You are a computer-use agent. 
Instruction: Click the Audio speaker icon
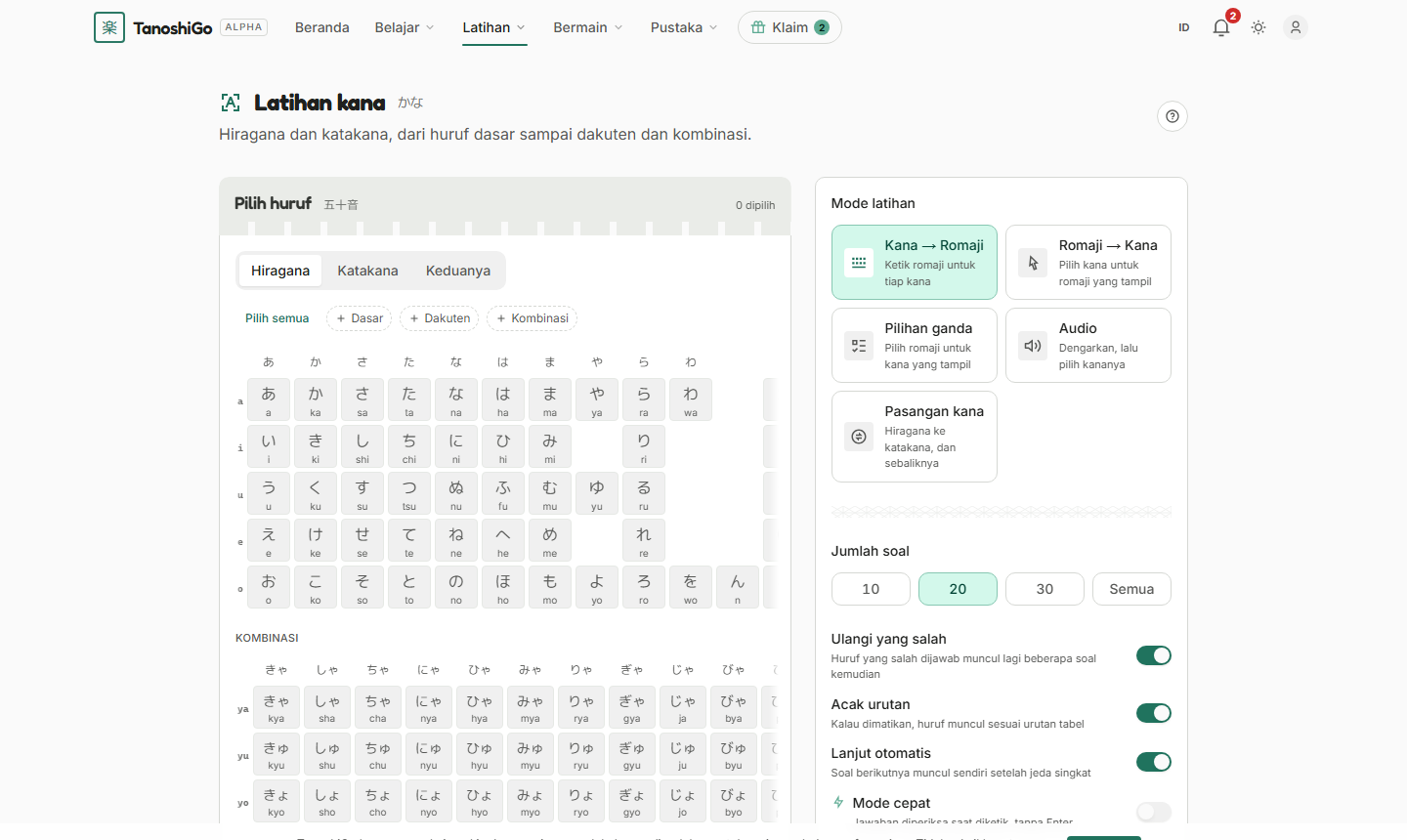point(1033,346)
